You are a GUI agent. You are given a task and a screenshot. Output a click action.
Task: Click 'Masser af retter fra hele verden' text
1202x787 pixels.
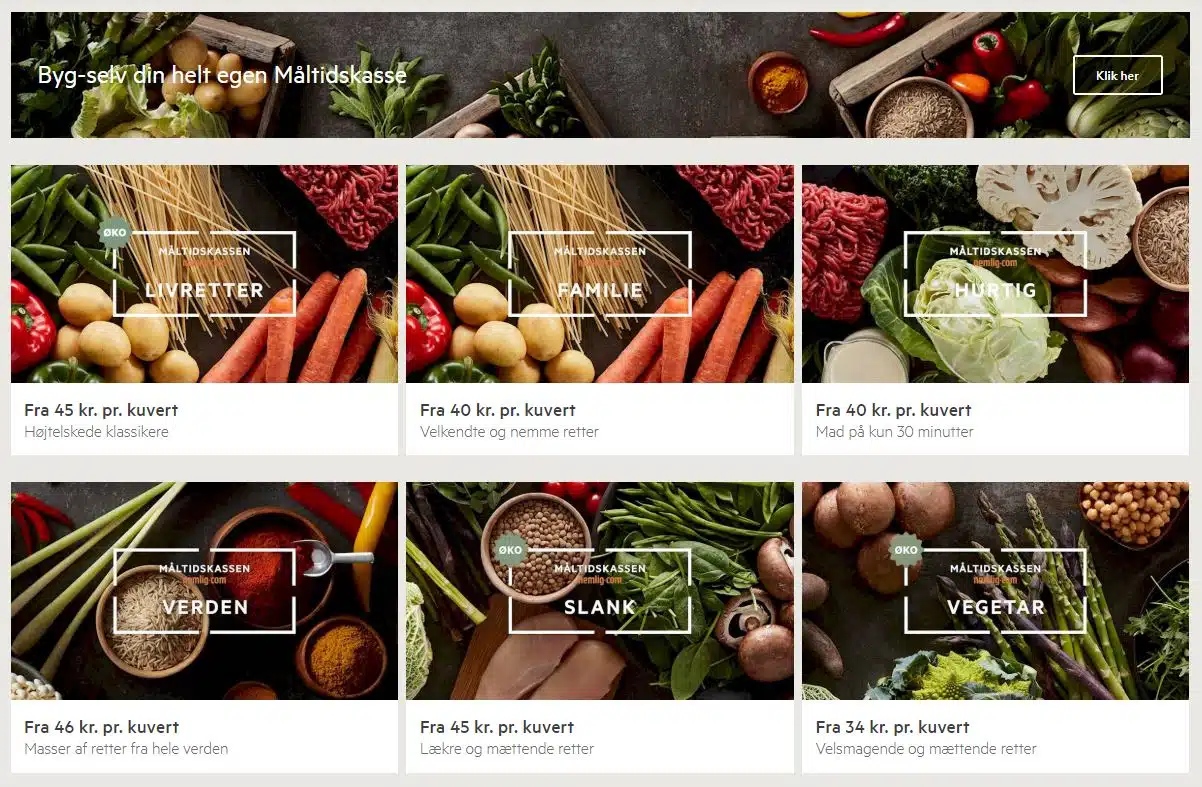(126, 749)
